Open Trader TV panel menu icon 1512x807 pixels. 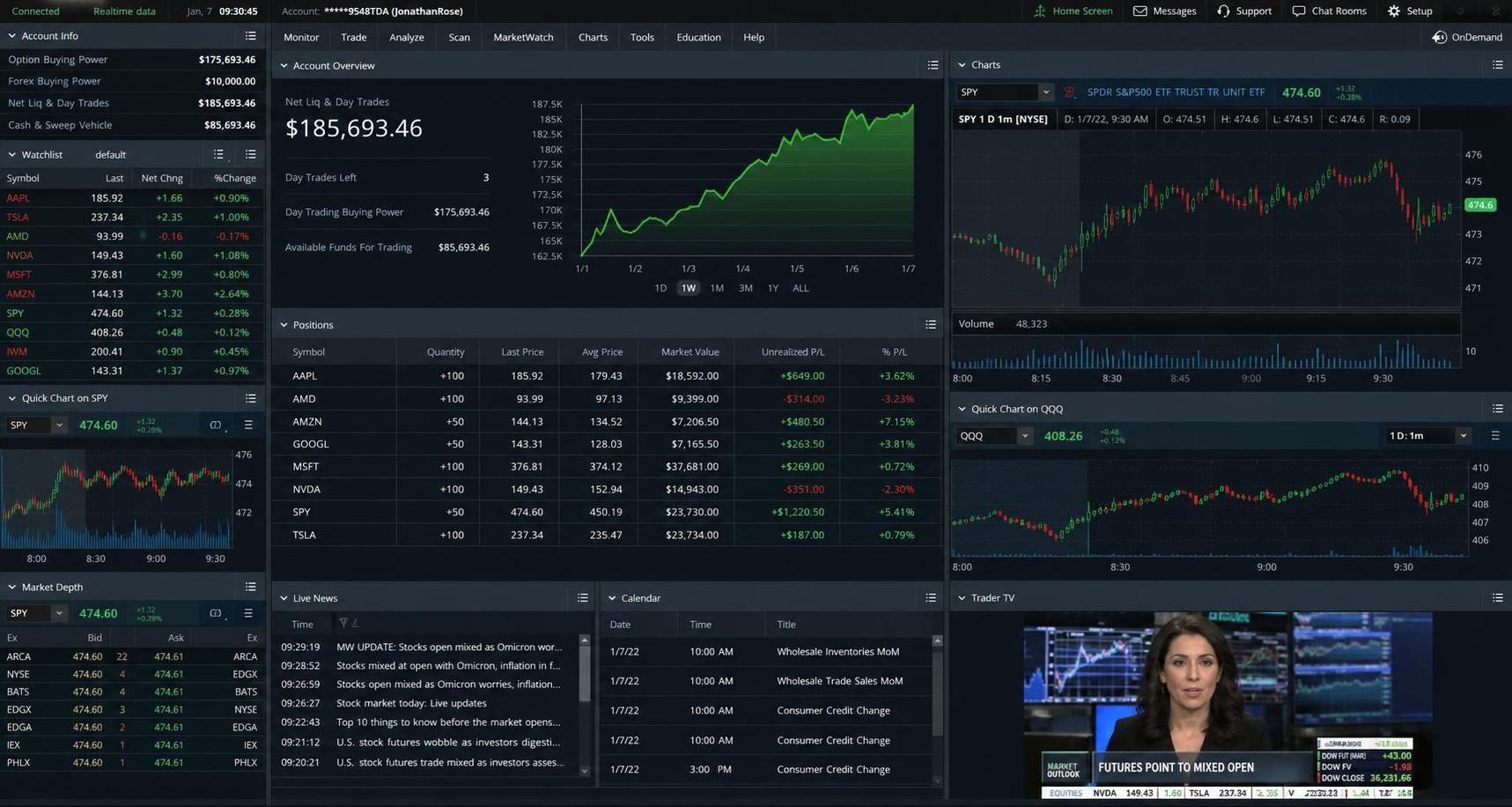point(1498,598)
